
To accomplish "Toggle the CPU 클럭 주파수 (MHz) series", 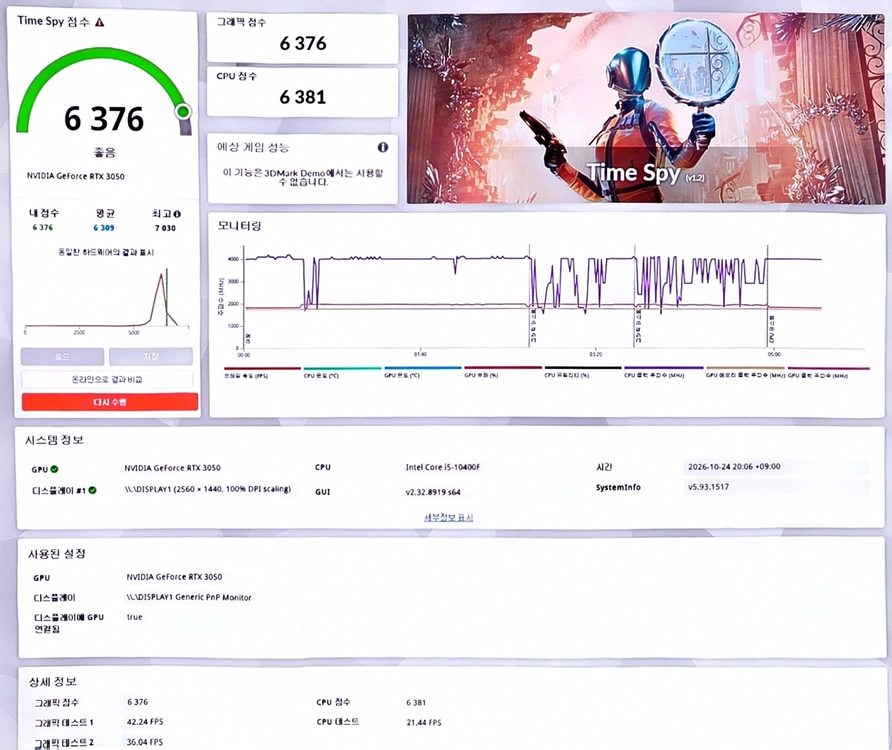I will point(663,372).
